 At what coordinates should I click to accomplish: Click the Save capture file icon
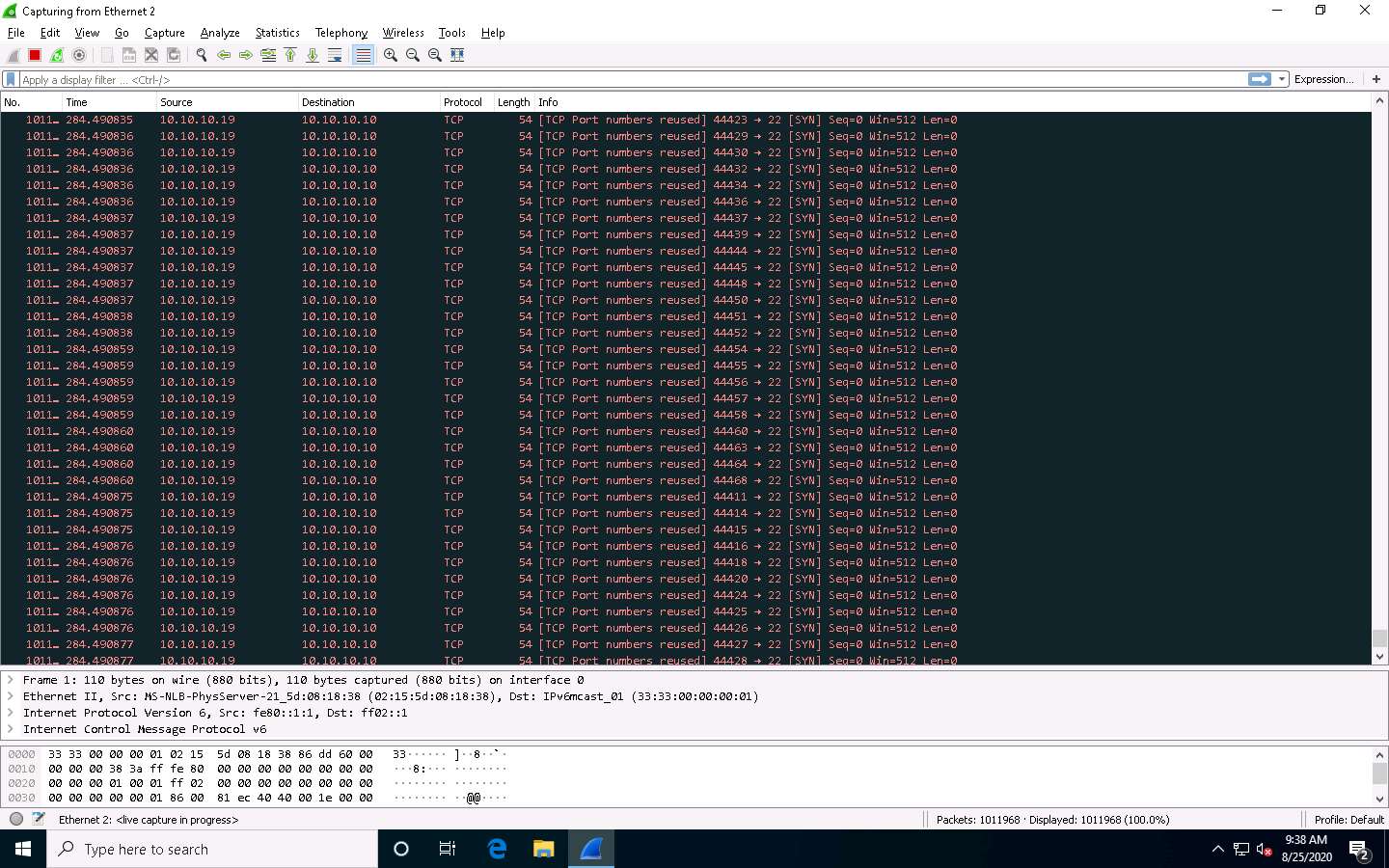(129, 55)
